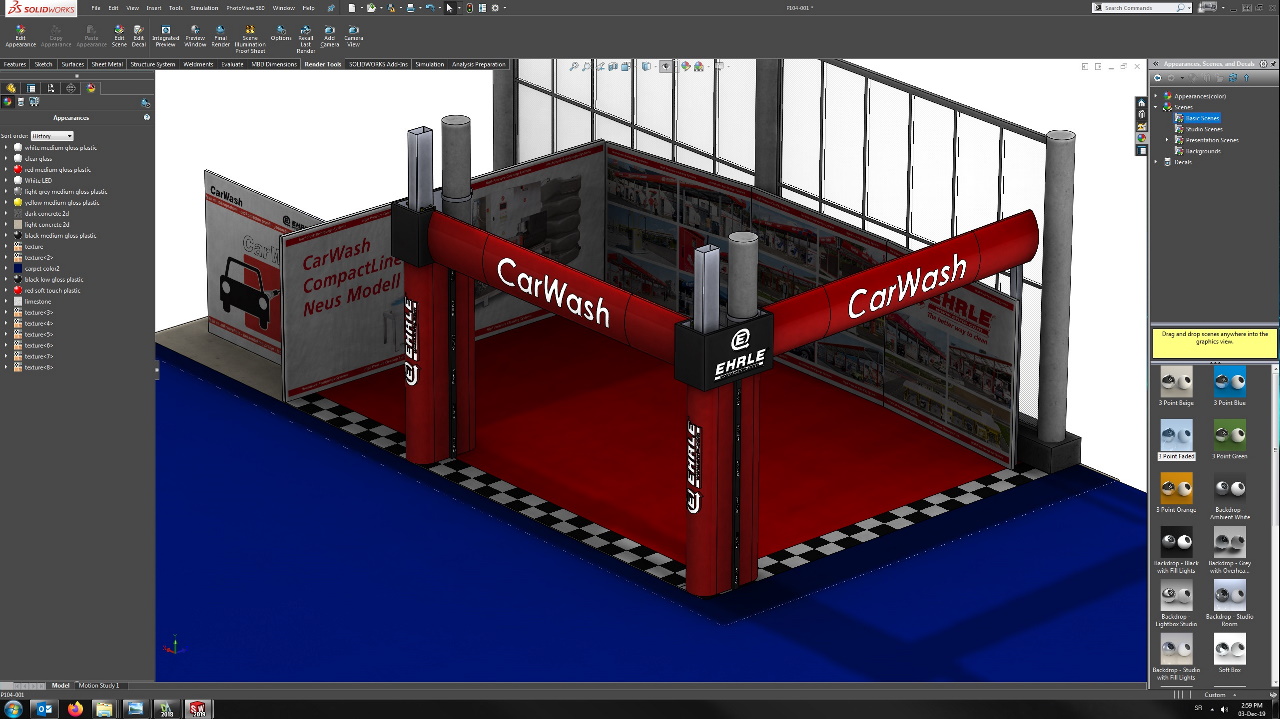Open the PhotoView 360 menu
This screenshot has height=719, width=1280.
click(245, 8)
